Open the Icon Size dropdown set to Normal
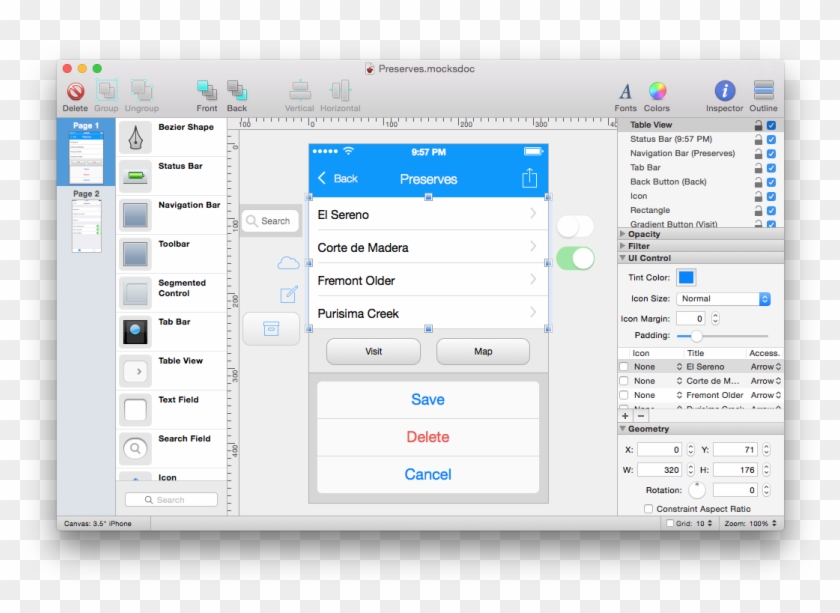 (723, 298)
